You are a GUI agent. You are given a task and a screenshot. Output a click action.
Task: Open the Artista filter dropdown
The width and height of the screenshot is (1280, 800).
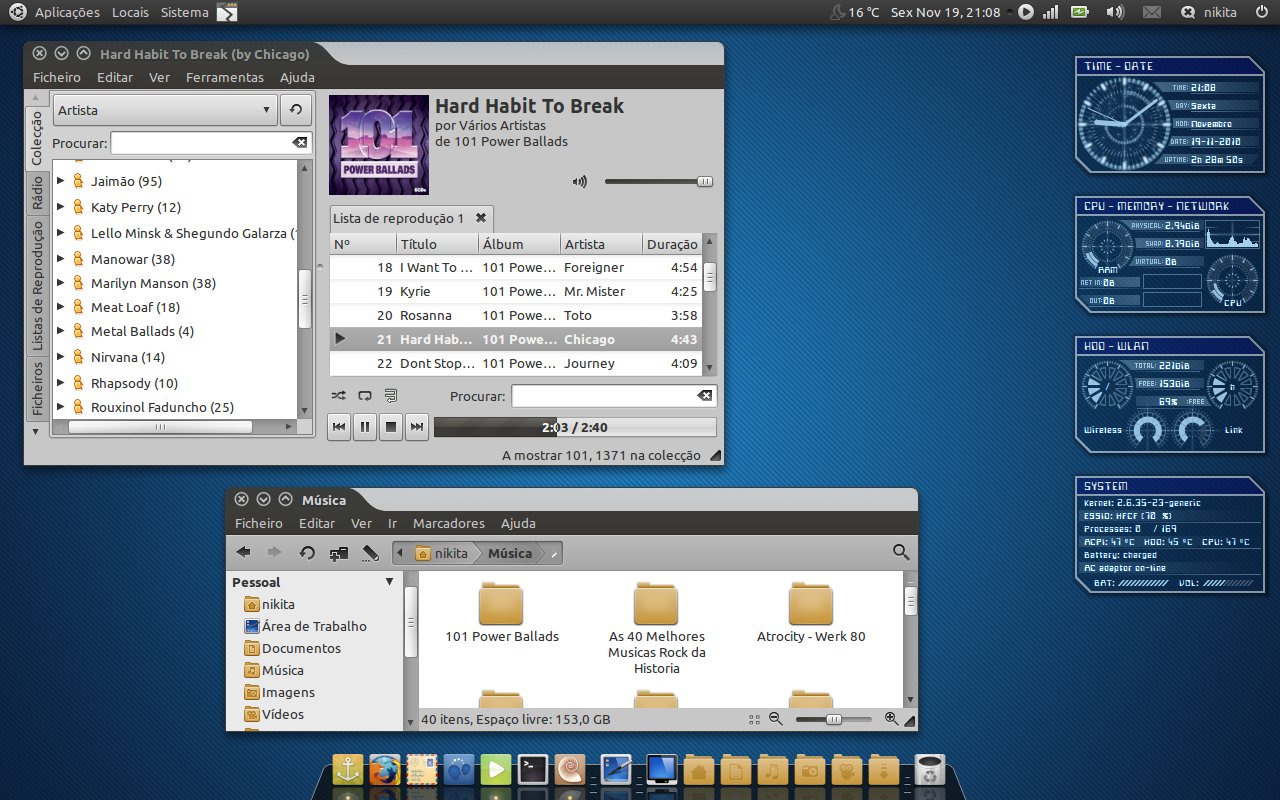coord(165,110)
